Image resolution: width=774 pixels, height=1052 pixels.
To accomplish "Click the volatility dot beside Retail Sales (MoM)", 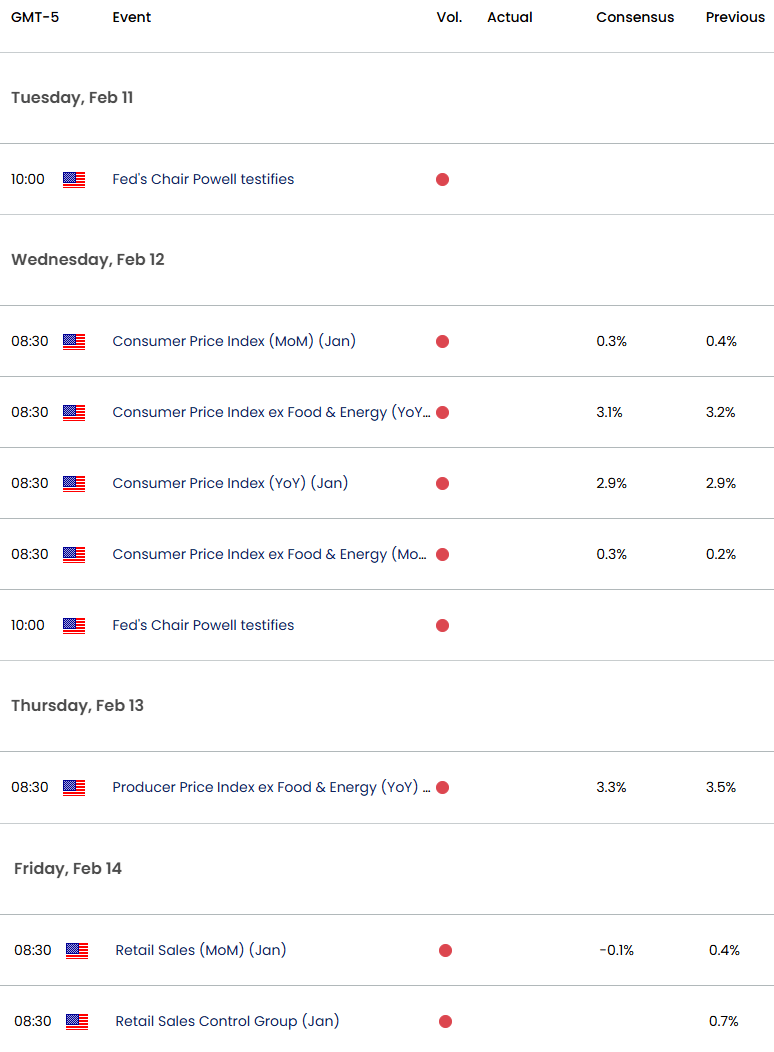I will point(445,950).
